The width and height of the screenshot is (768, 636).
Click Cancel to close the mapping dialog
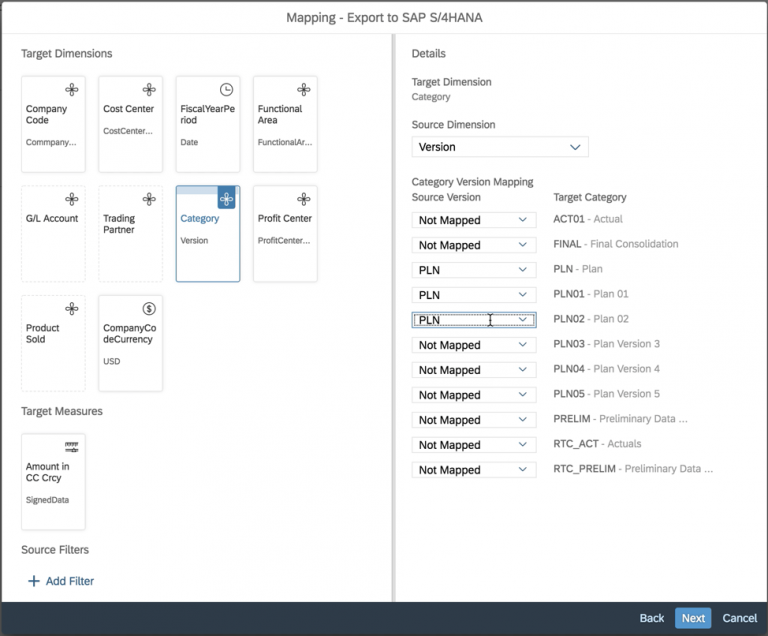pos(740,618)
